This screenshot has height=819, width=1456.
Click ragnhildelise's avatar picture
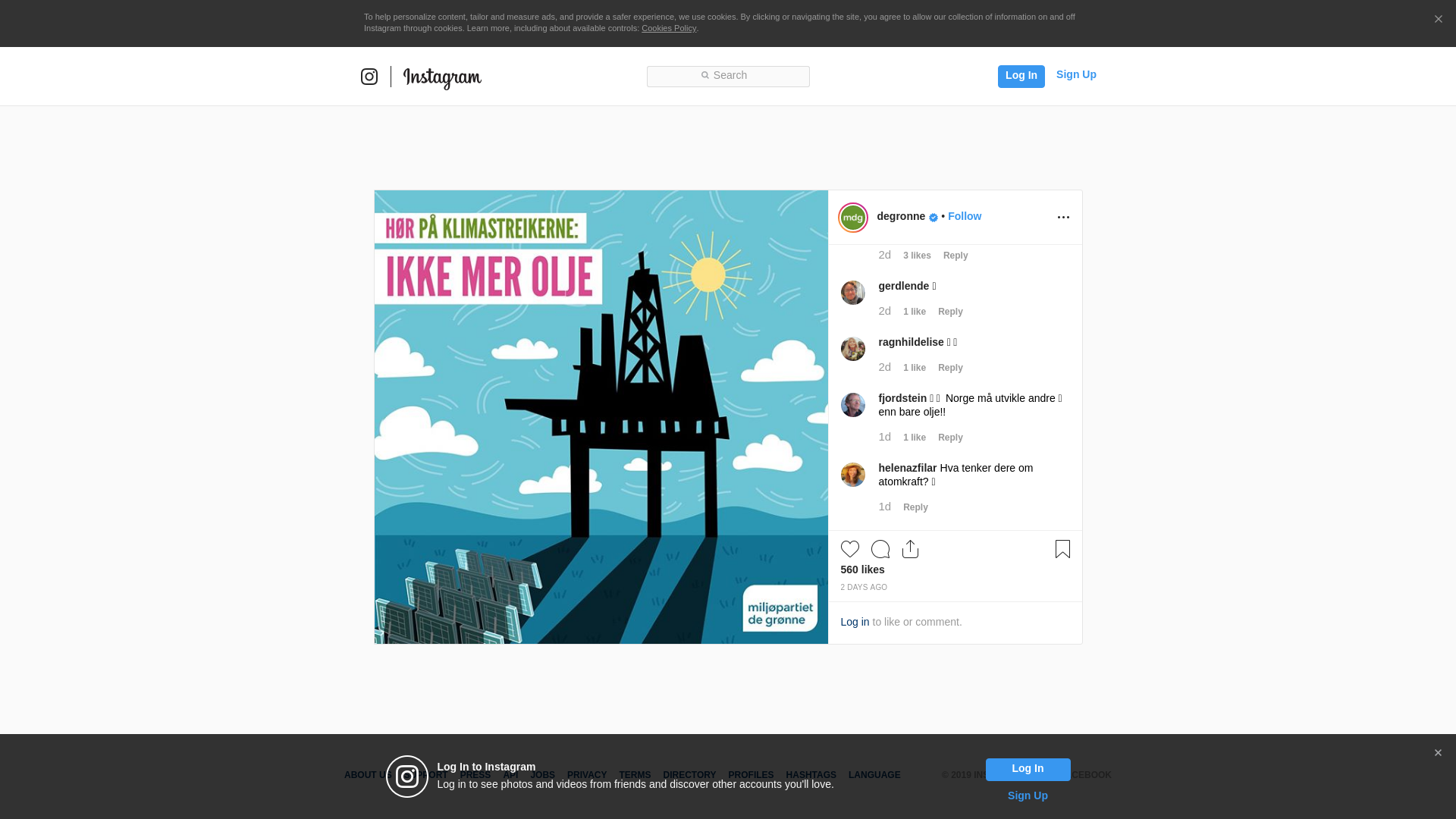pyautogui.click(x=853, y=349)
